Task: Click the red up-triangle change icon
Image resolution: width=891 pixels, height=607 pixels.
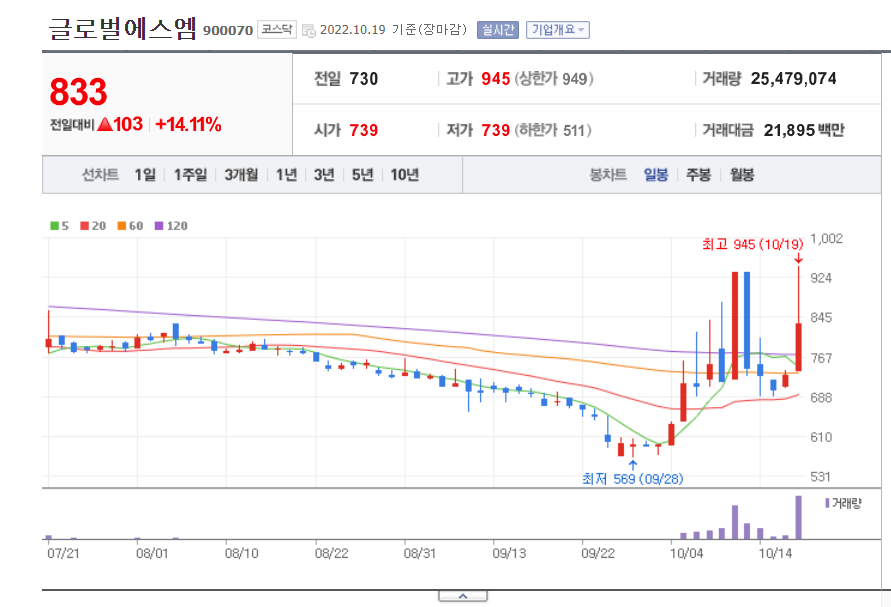Action: click(x=105, y=124)
